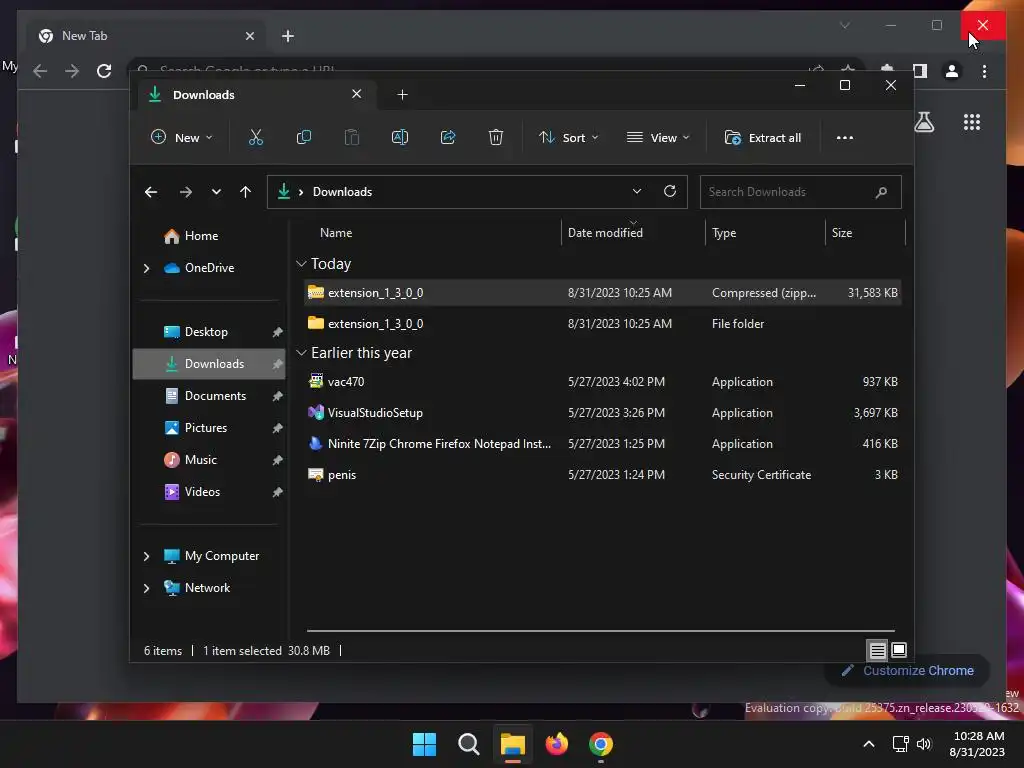Screen dimensions: 1024x768
Task: Click the search magnifier in Search Downloads
Action: pos(881,192)
